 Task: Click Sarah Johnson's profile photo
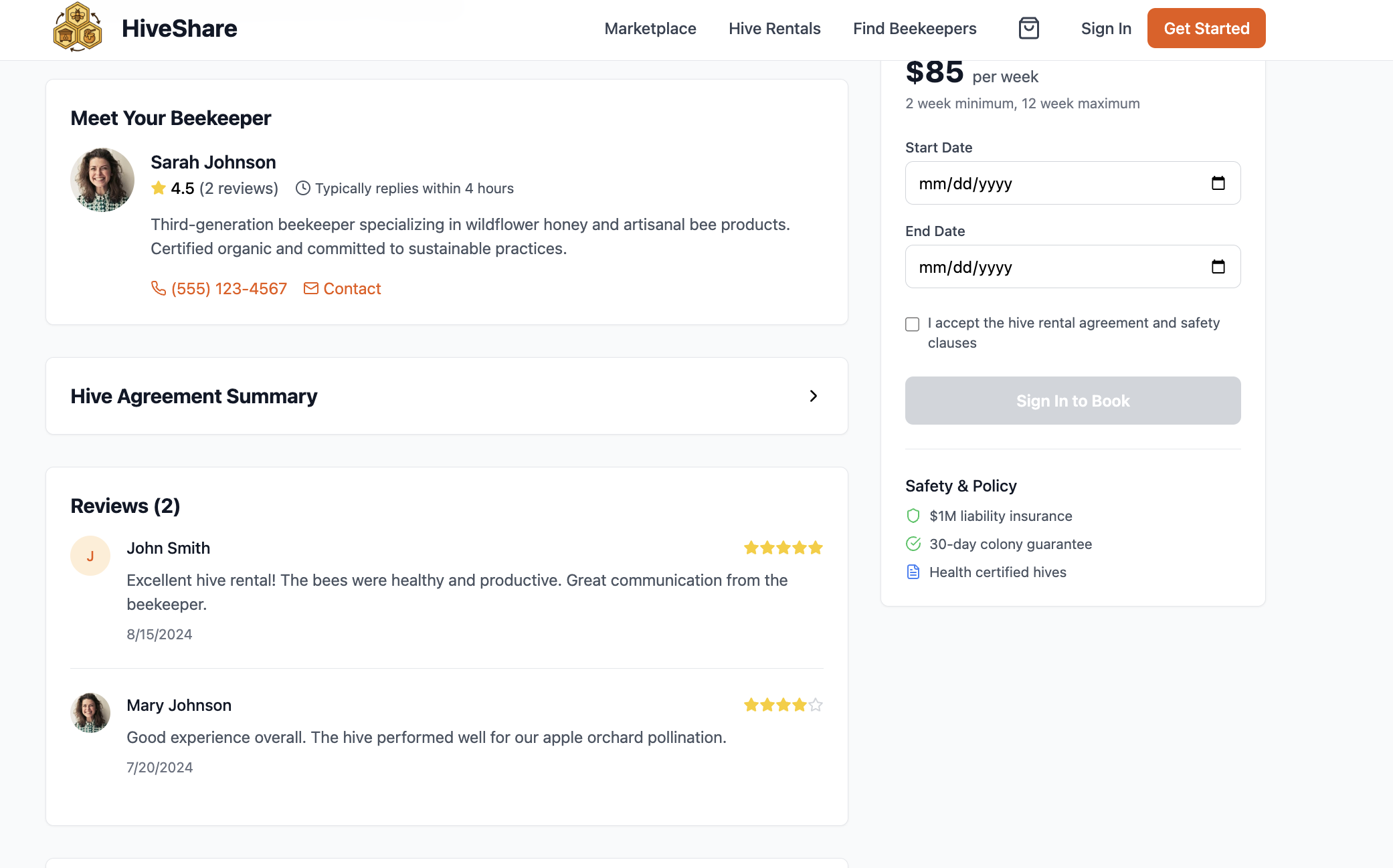point(102,180)
